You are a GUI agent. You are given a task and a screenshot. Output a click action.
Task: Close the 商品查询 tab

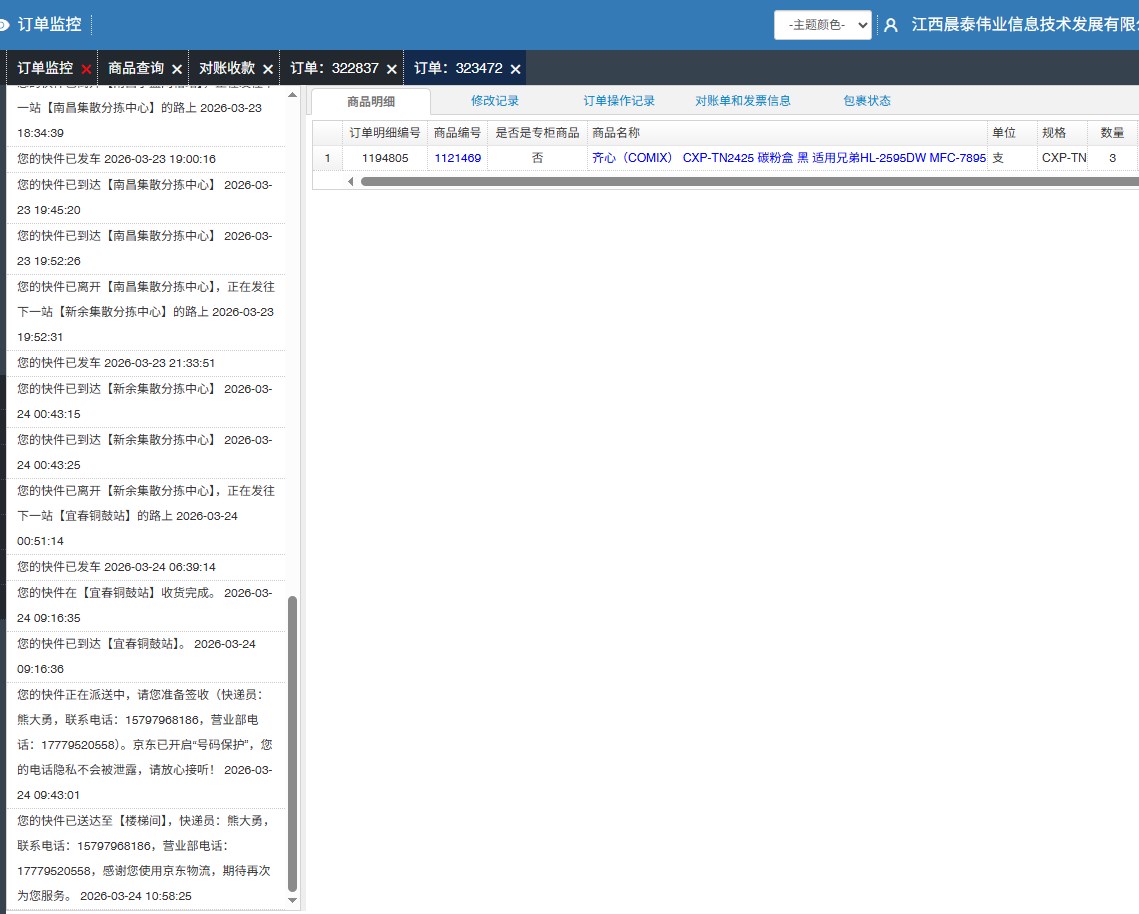[x=177, y=69]
